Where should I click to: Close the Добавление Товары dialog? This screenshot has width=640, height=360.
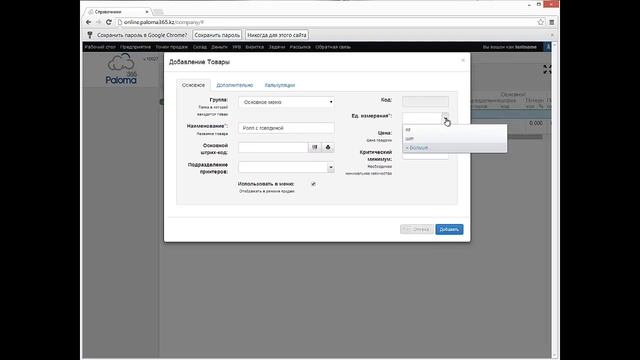click(463, 60)
